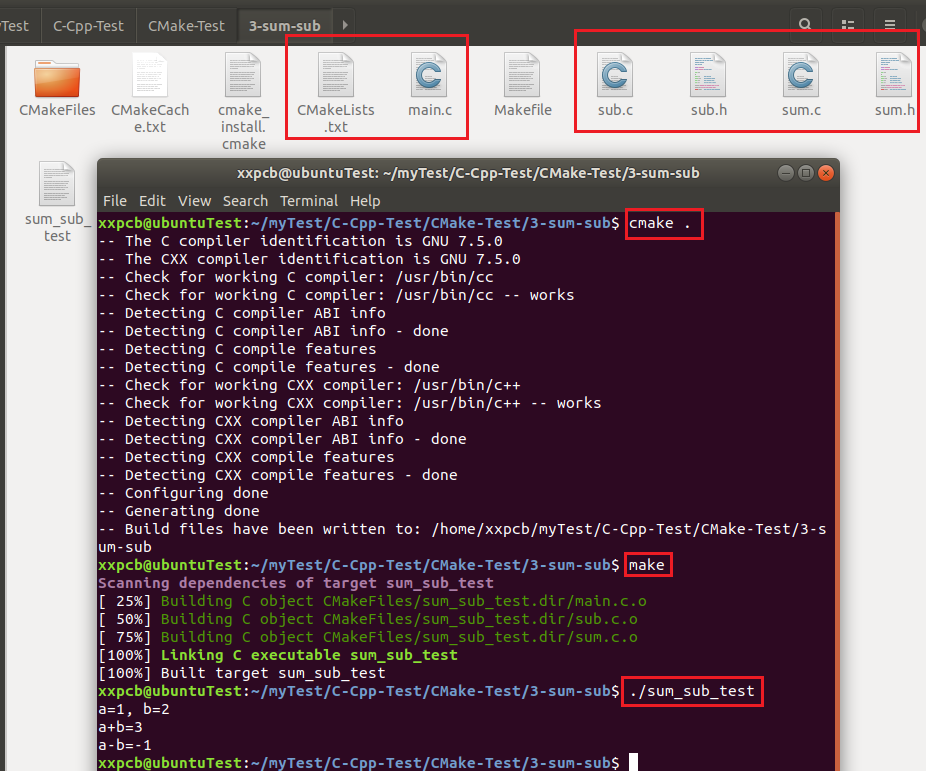The image size is (926, 771).
Task: Select the main.c source file icon
Action: tap(429, 75)
